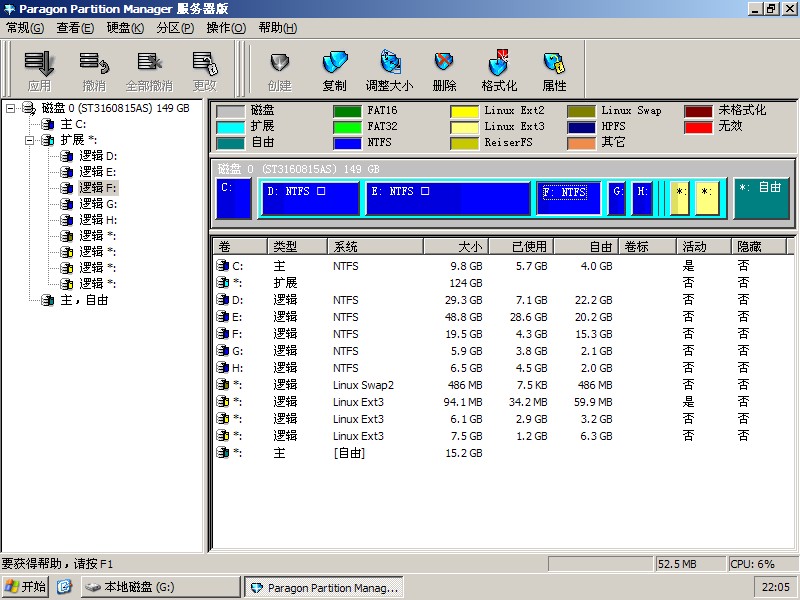Click the Paragon Partition Manager taskbar button
Viewport: 800px width, 600px height.
coord(324,587)
